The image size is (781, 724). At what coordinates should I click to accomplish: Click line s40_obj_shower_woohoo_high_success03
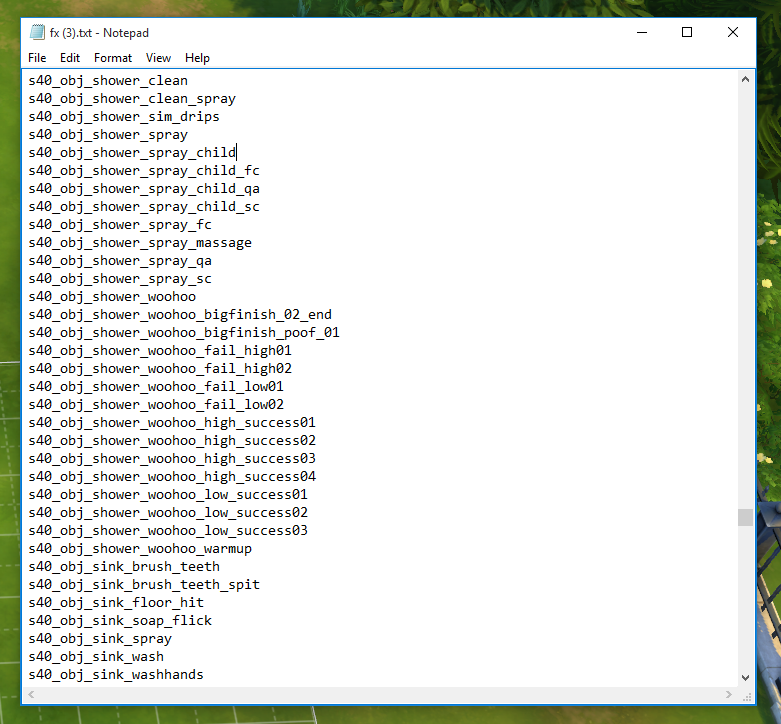pyautogui.click(x=172, y=459)
